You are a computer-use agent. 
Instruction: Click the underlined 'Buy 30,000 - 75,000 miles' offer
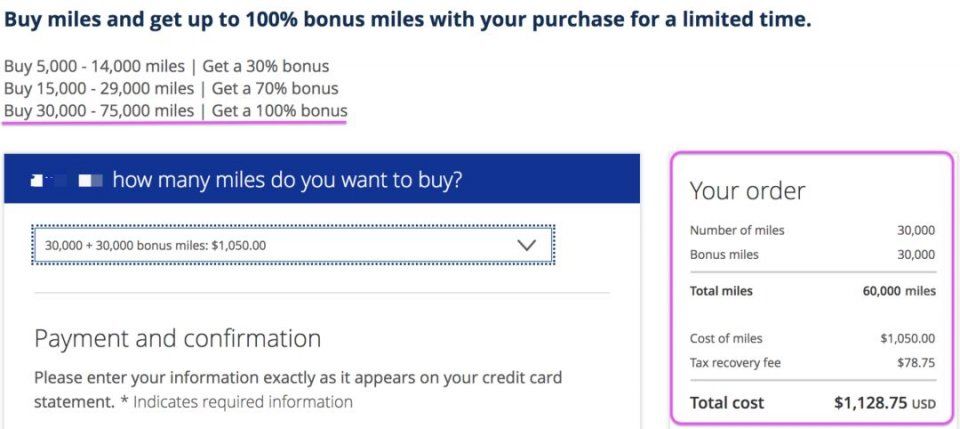175,110
